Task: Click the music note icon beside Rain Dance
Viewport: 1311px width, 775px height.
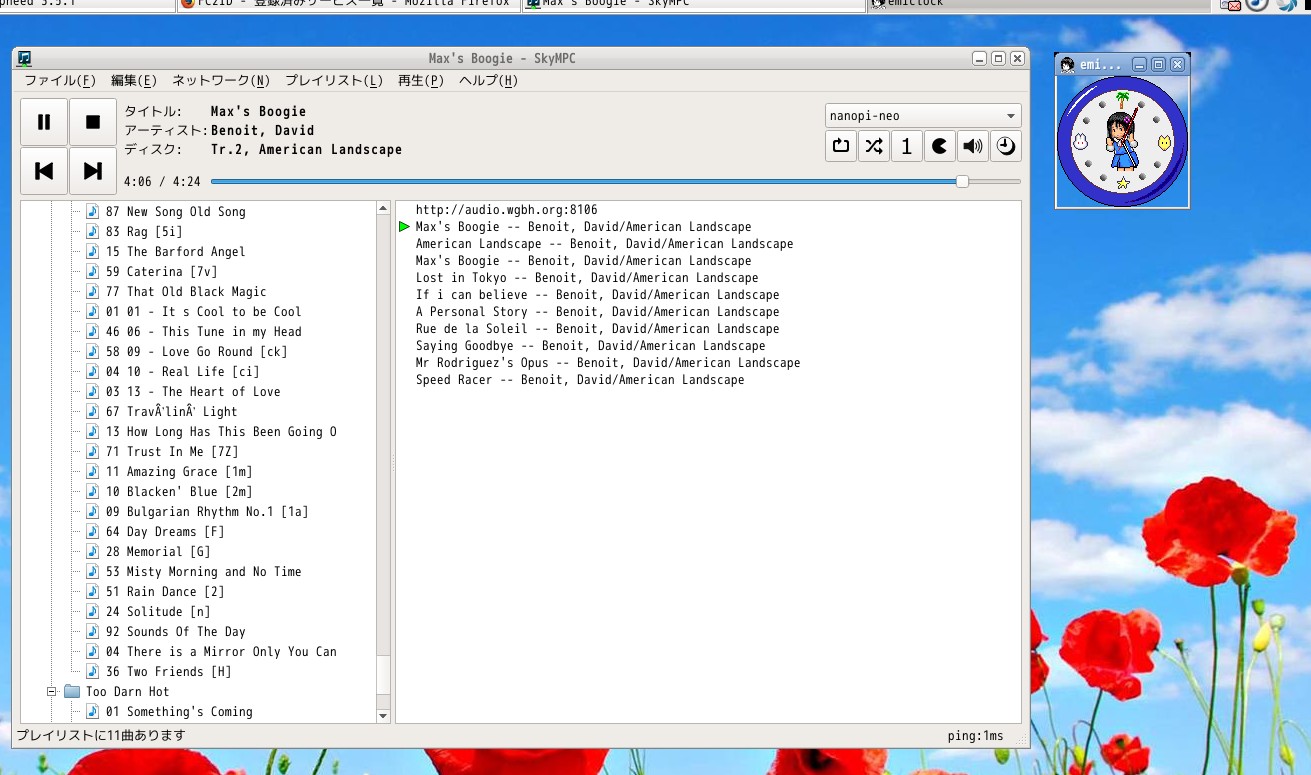Action: pos(91,591)
